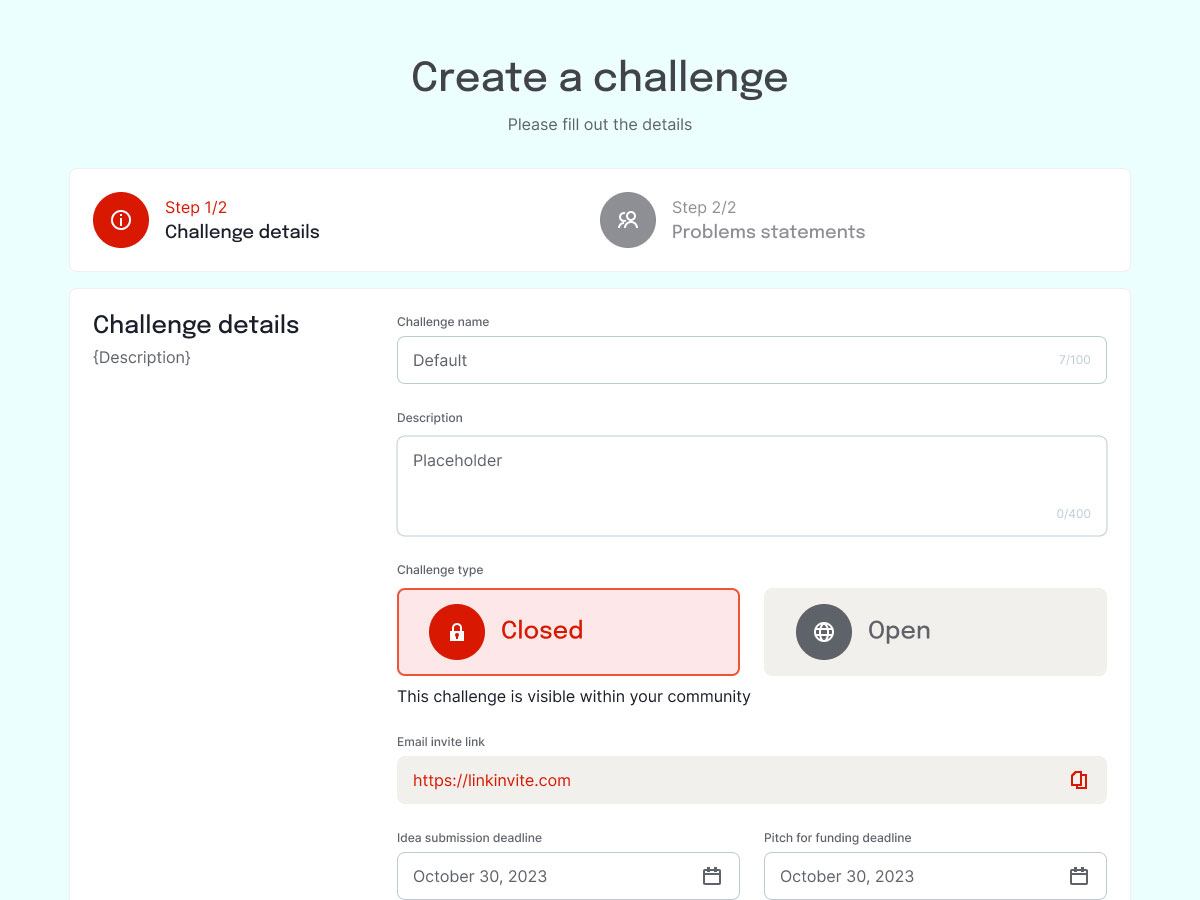1200x900 pixels.
Task: Switch to the Problems statements step
Action: (x=768, y=232)
